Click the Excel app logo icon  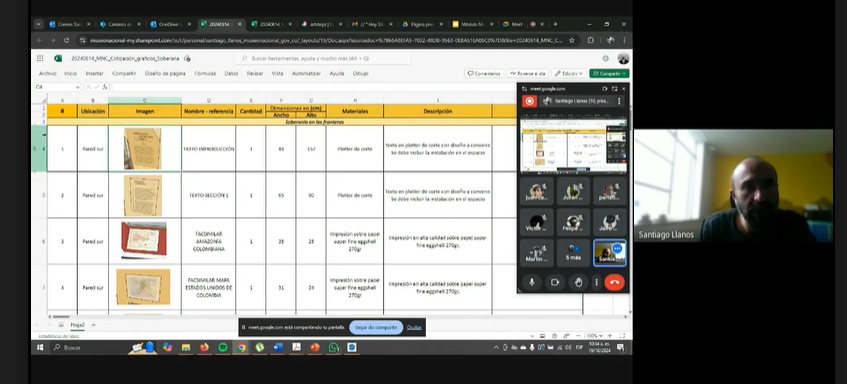pyautogui.click(x=58, y=58)
